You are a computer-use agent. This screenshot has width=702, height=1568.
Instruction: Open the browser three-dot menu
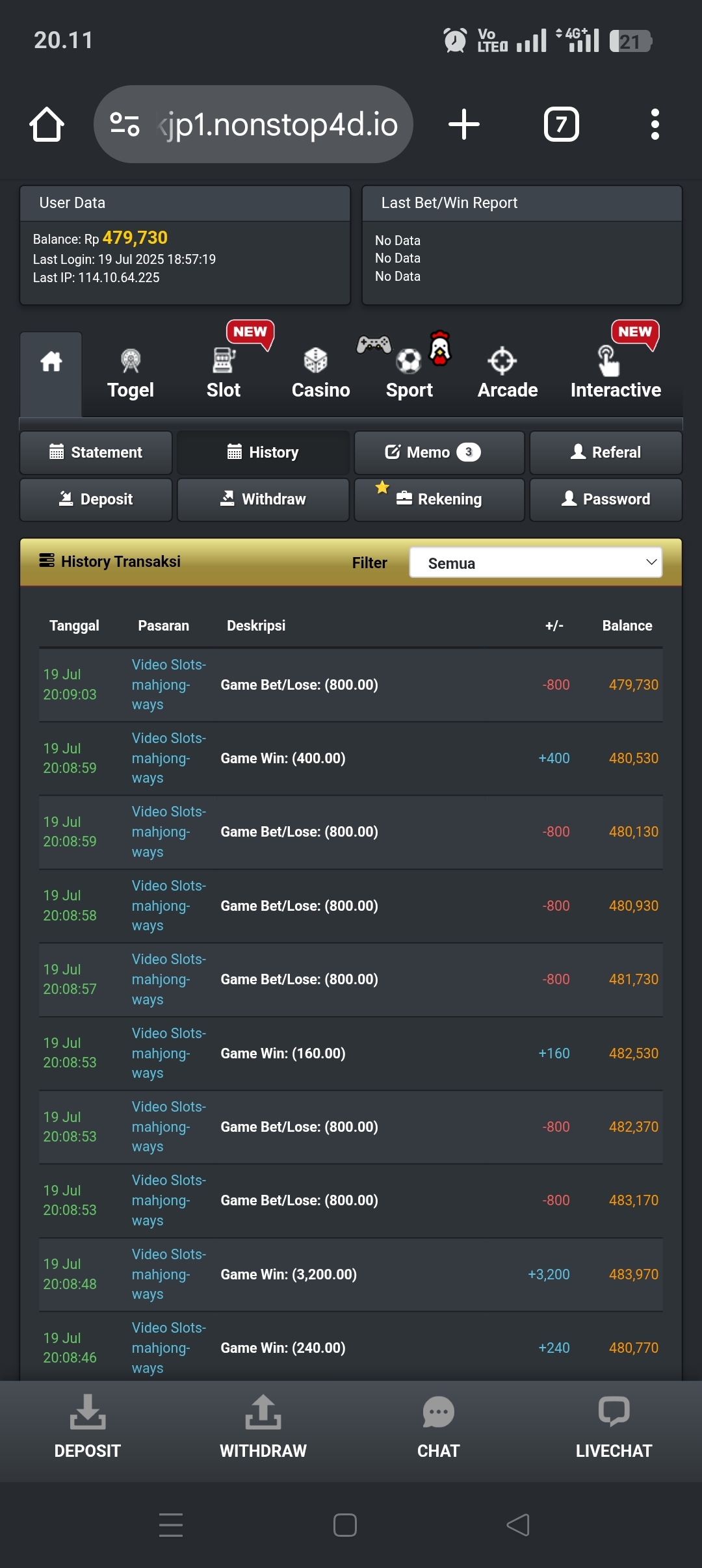655,124
